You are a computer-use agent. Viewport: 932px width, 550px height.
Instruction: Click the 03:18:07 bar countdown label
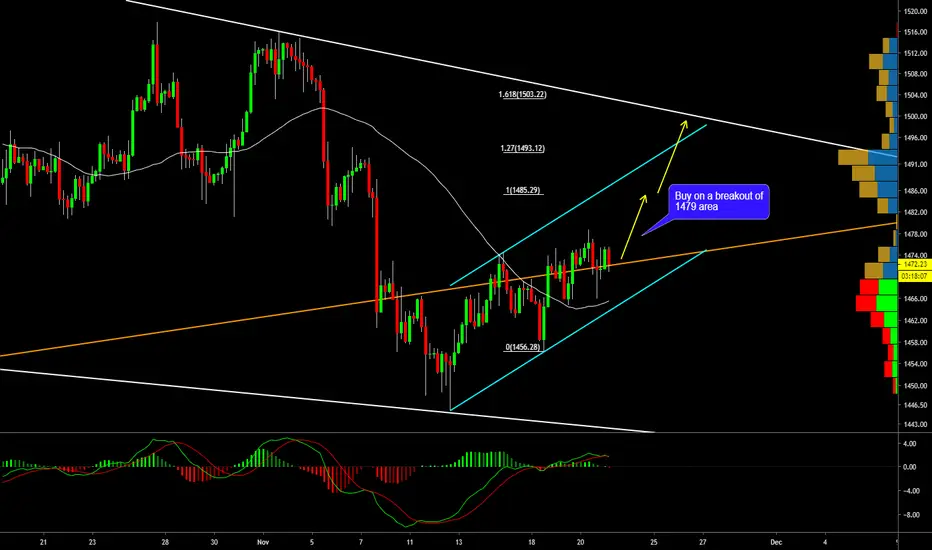[915, 276]
